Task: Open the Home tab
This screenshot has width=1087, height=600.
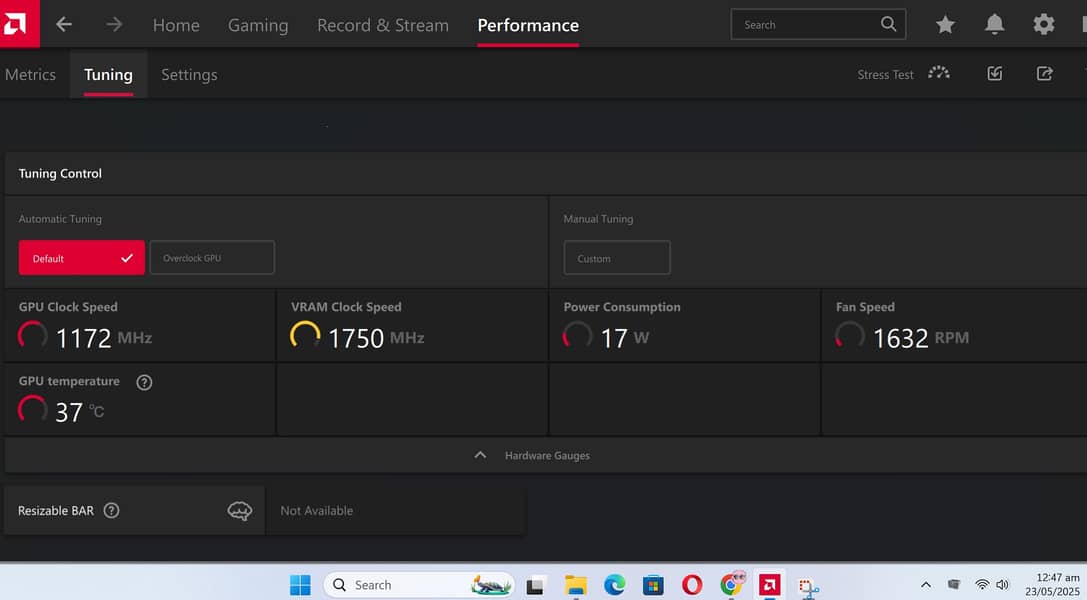Action: (x=176, y=26)
